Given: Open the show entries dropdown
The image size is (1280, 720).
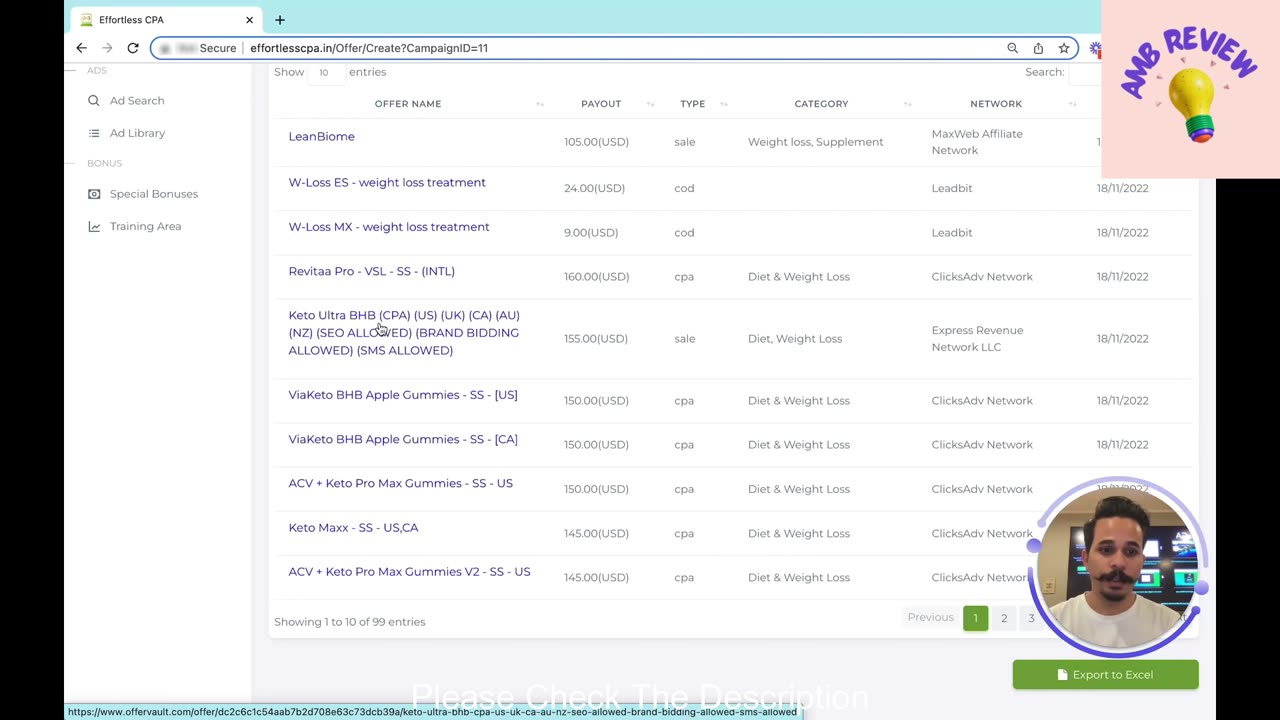Looking at the screenshot, I should 325,72.
